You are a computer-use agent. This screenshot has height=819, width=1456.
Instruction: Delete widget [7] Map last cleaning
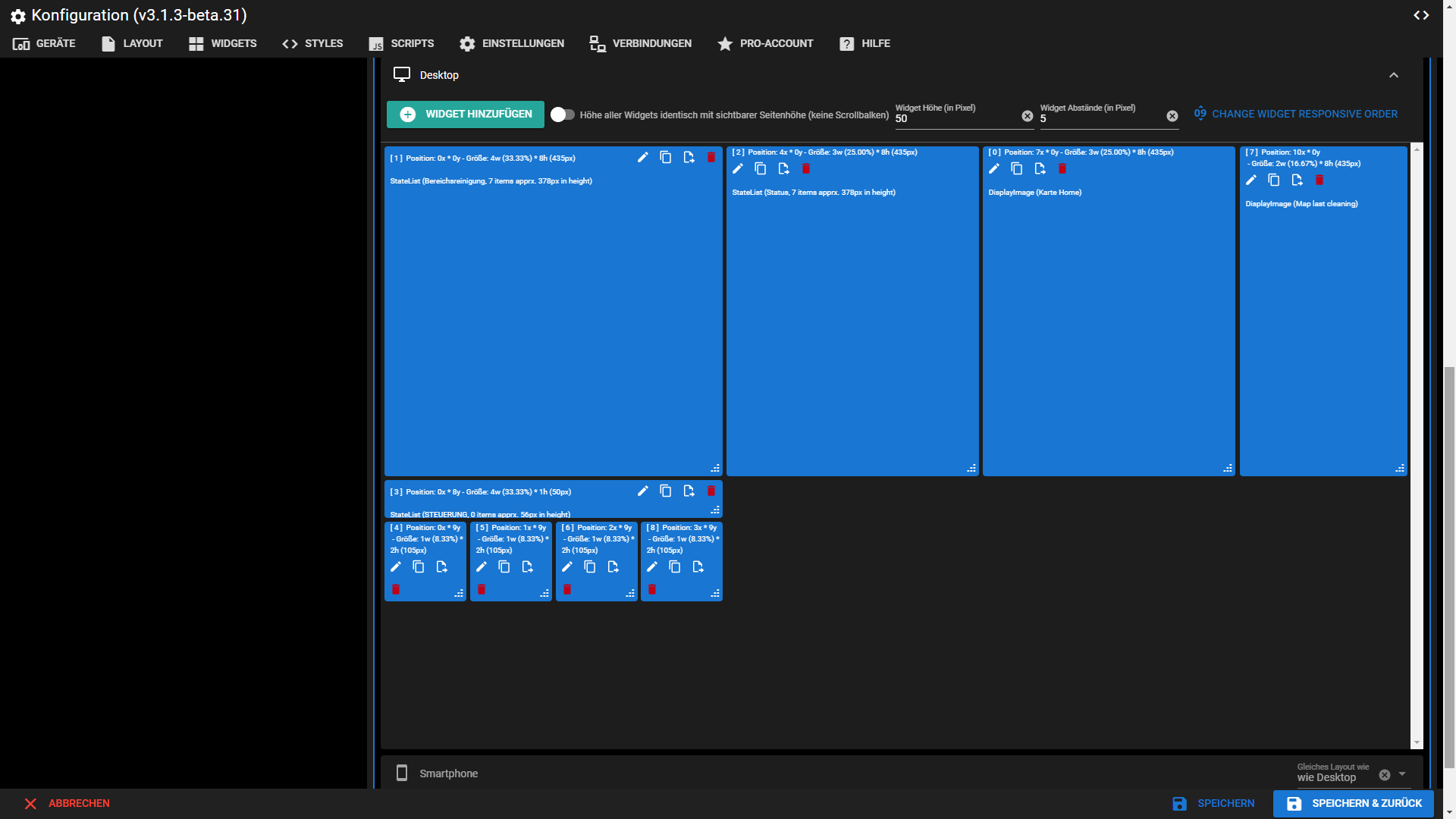click(1319, 180)
